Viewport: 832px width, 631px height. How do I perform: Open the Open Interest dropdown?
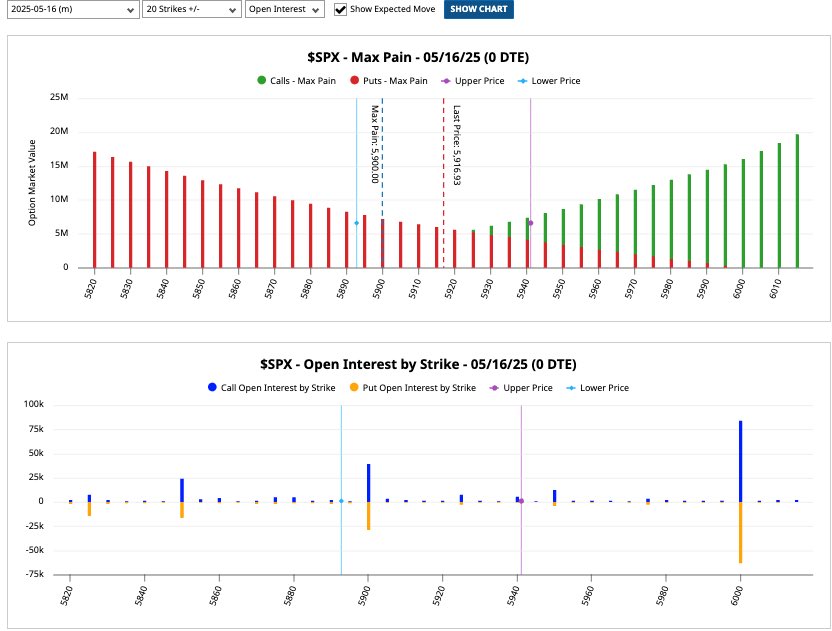pos(284,10)
